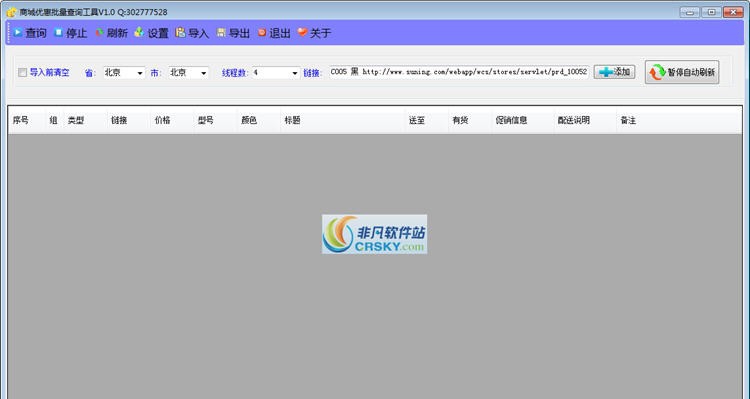Click the 链接 column header in table
This screenshot has height=399, width=750.
tap(129, 120)
